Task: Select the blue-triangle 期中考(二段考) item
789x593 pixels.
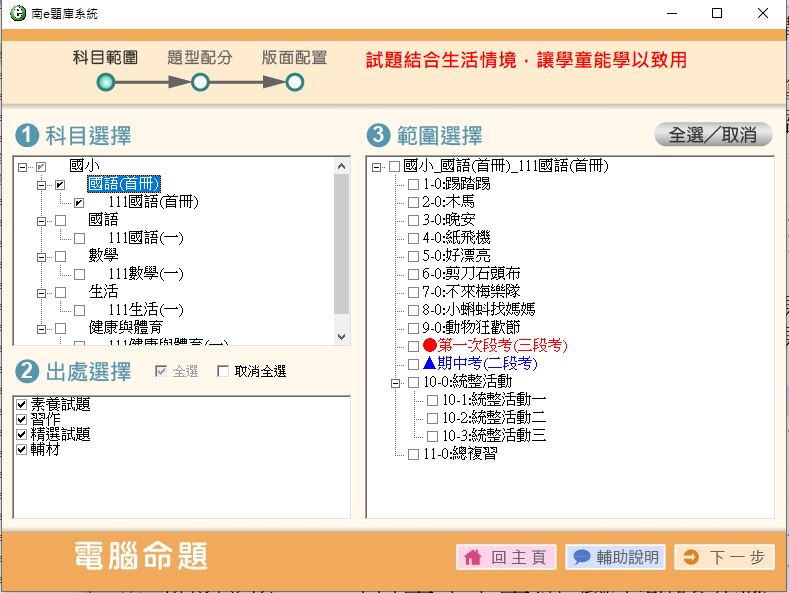Action: click(487, 364)
